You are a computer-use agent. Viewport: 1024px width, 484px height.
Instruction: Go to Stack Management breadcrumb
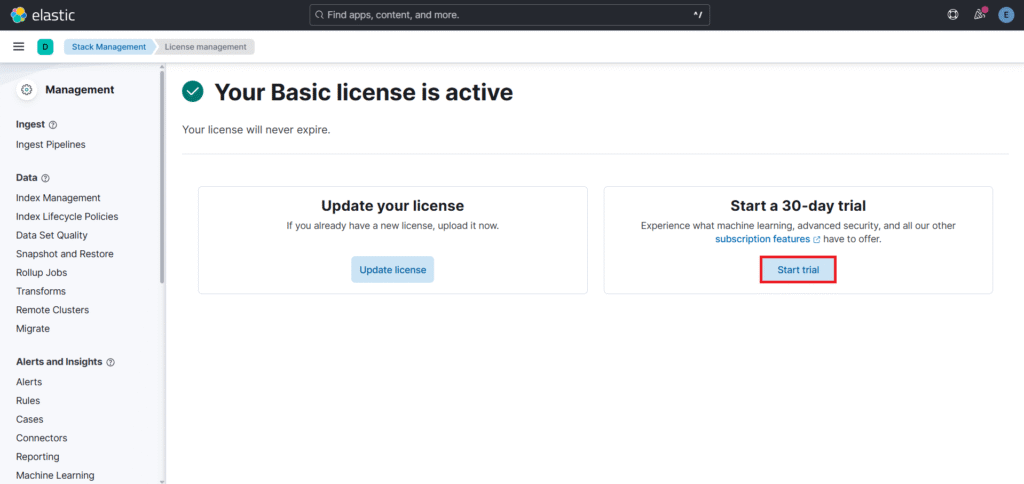click(x=109, y=47)
